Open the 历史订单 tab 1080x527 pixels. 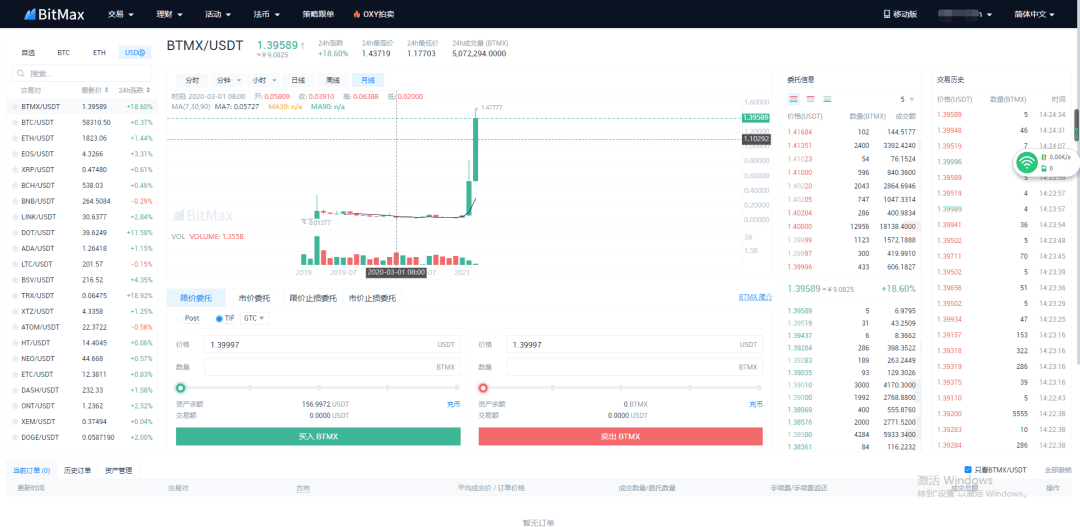(77, 471)
